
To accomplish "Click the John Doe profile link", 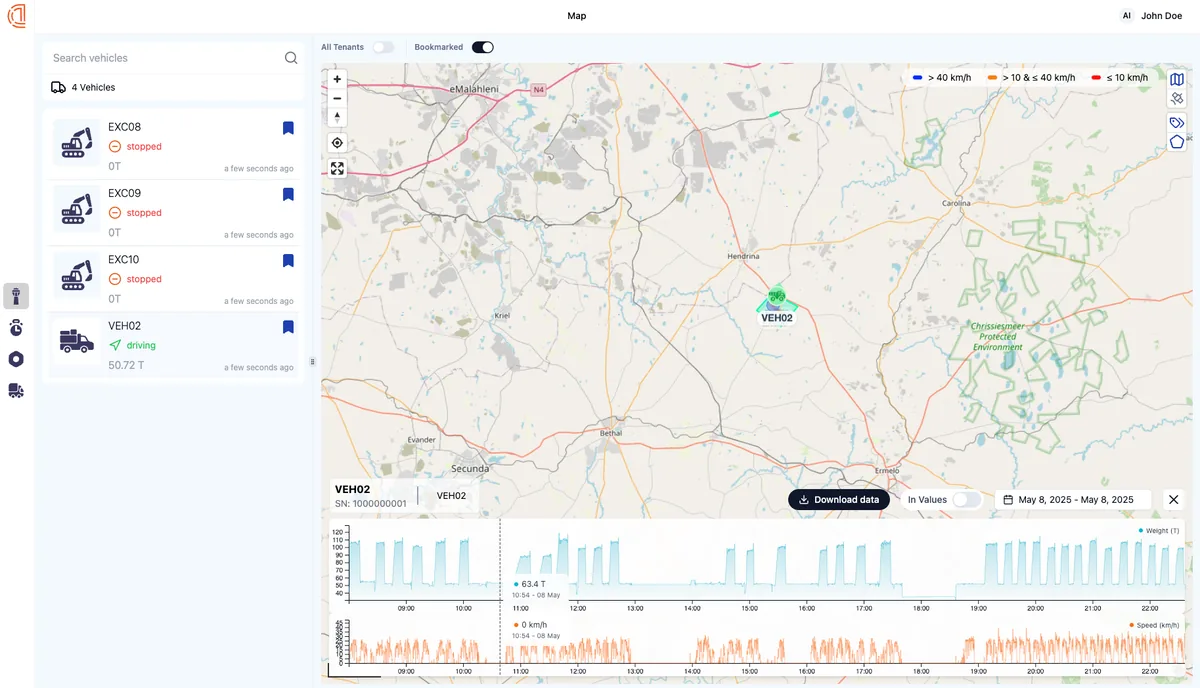I will [x=1161, y=15].
